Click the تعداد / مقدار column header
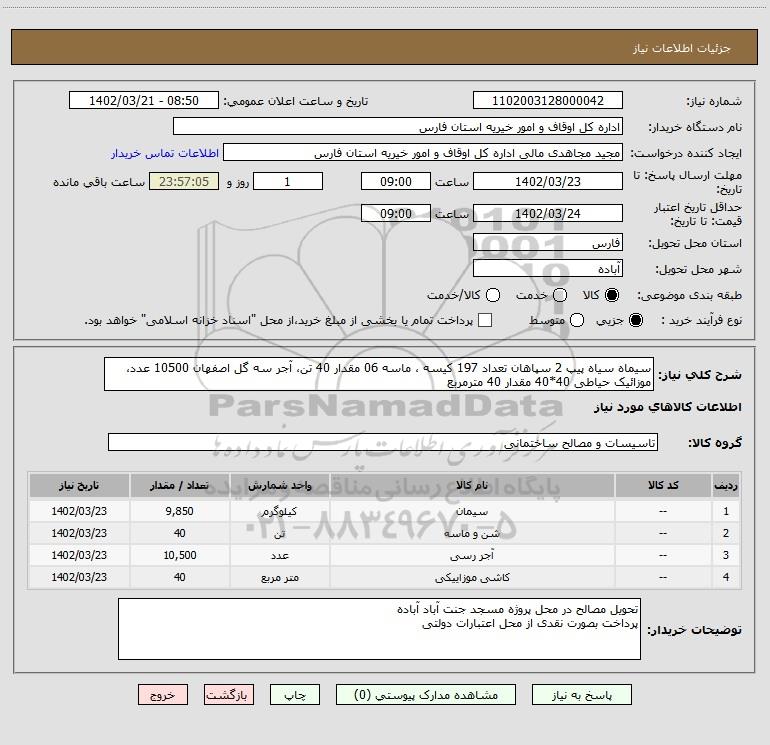This screenshot has width=770, height=745. [180, 485]
